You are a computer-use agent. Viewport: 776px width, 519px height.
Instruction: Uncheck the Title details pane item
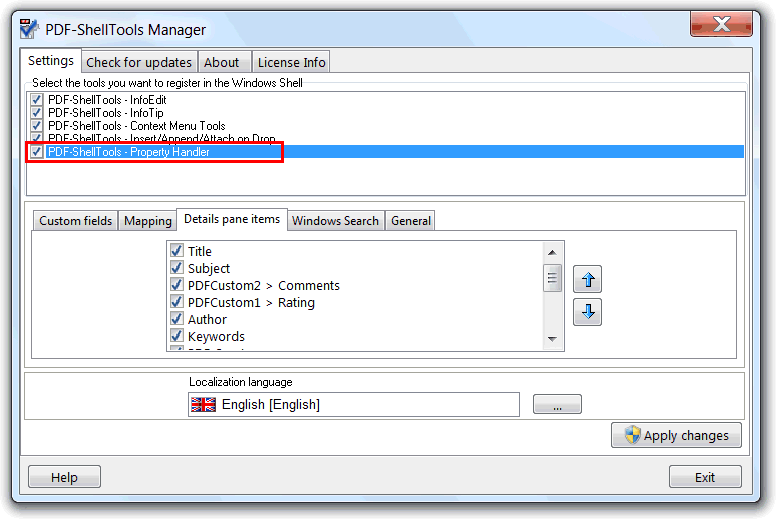177,250
